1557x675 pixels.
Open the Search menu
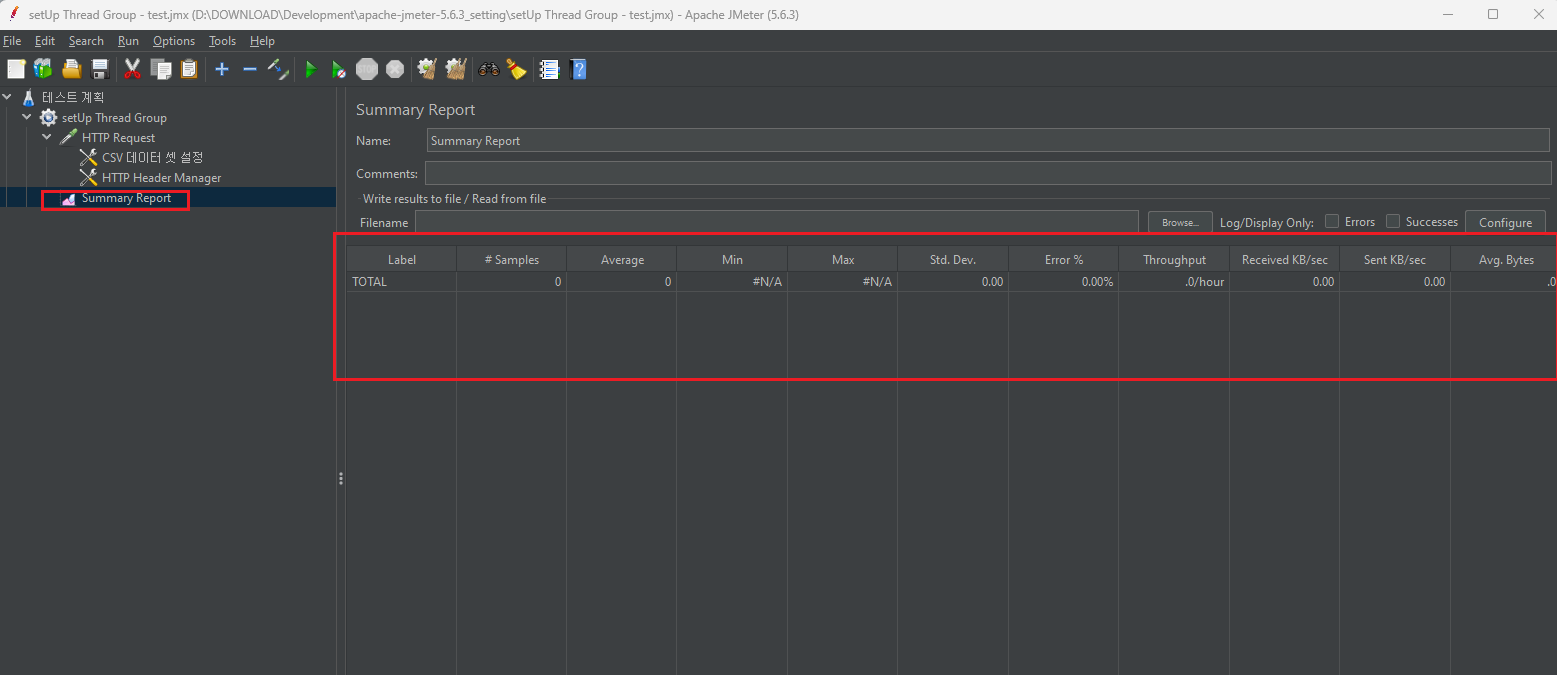[x=86, y=41]
